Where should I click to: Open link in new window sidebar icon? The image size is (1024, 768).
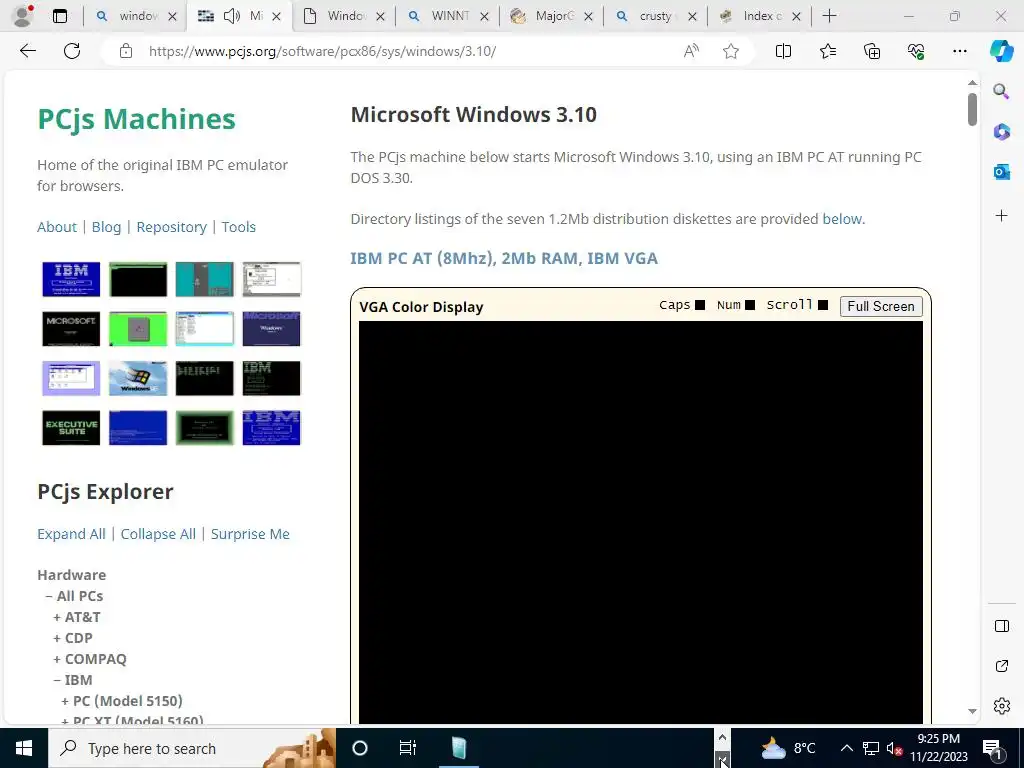click(x=1001, y=666)
